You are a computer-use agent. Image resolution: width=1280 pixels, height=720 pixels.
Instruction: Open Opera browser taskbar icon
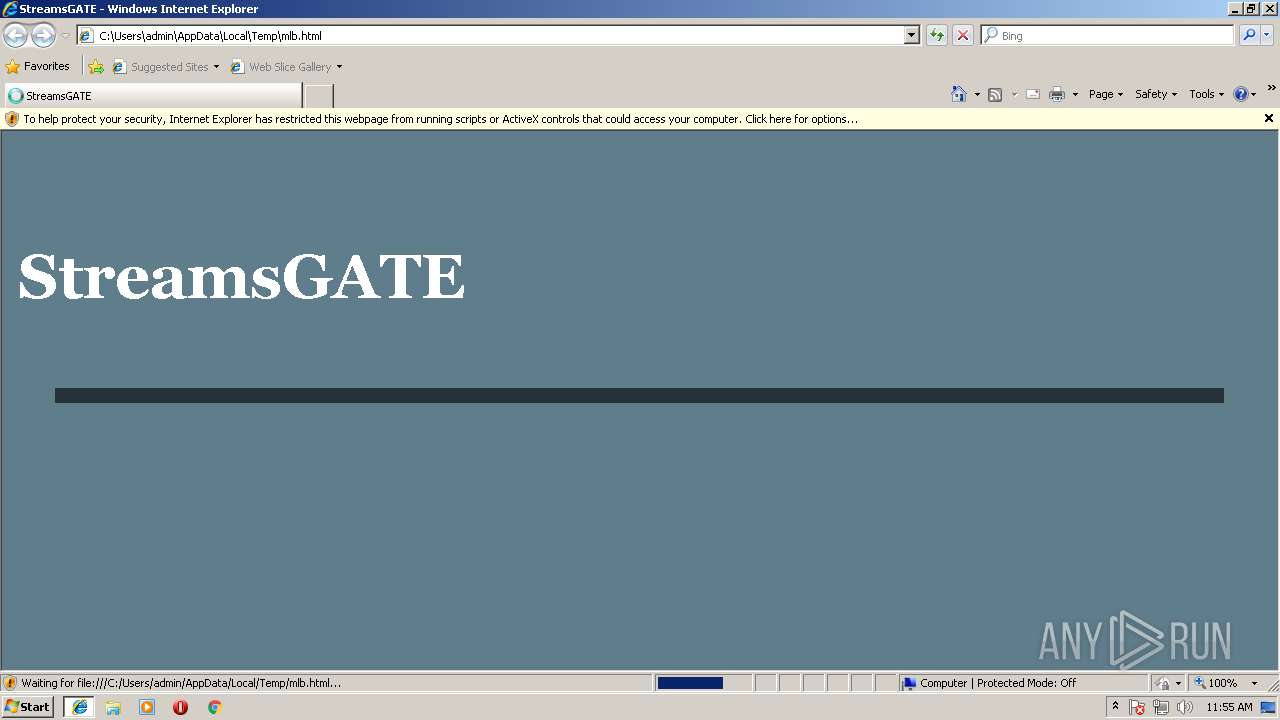[180, 707]
